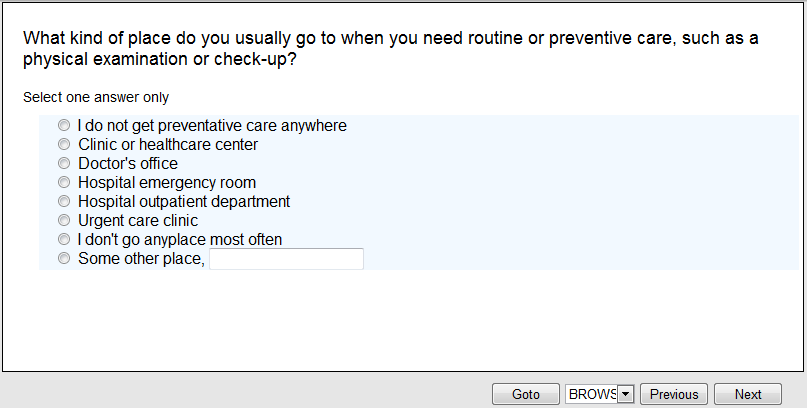807x408 pixels.
Task: Select 'Hospital emergency room' radio button
Action: tap(65, 183)
